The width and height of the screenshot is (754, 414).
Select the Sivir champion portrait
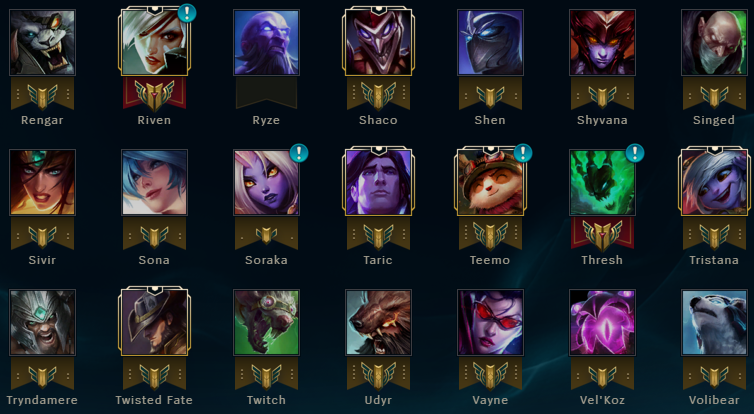(x=42, y=182)
